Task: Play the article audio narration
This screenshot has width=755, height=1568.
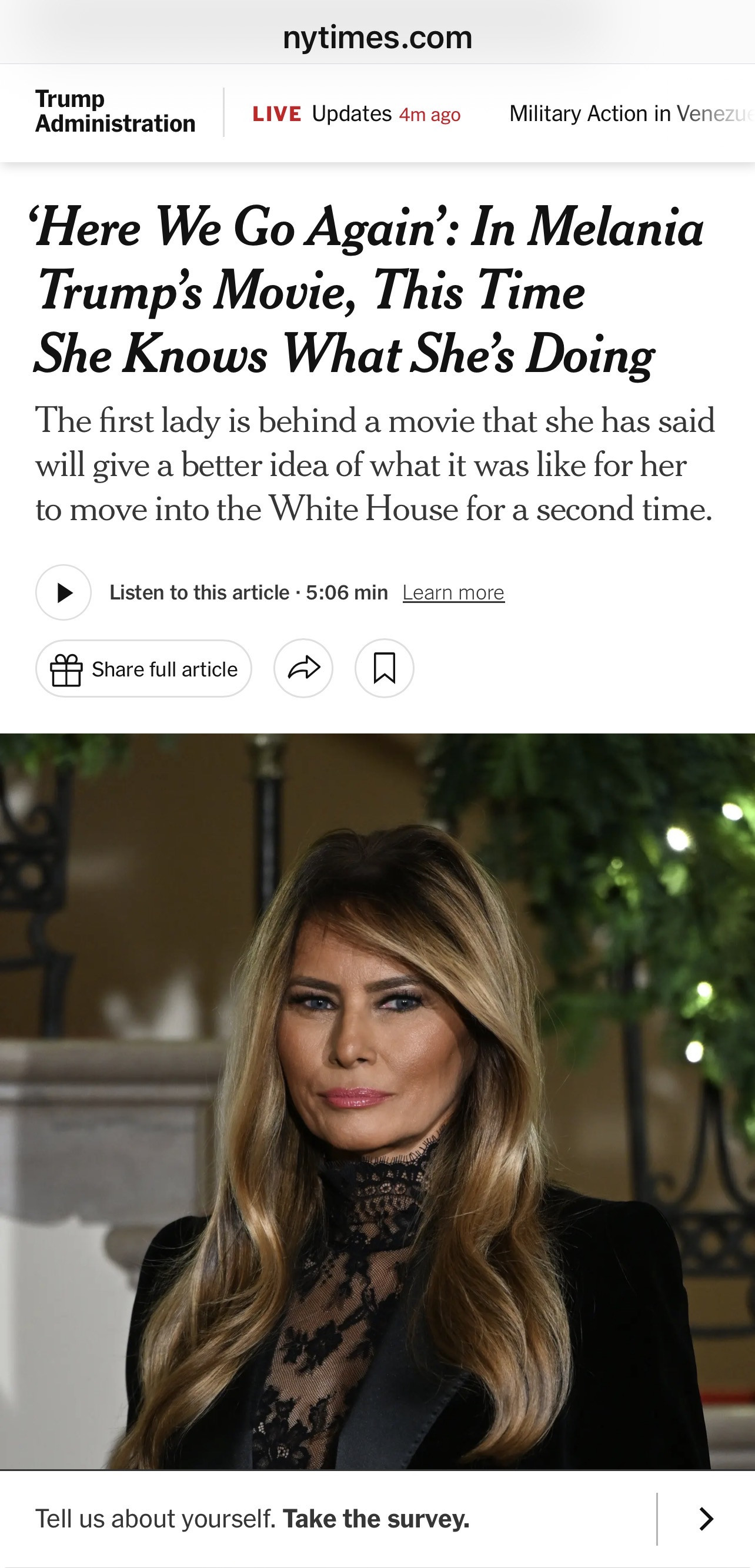Action: tap(64, 592)
